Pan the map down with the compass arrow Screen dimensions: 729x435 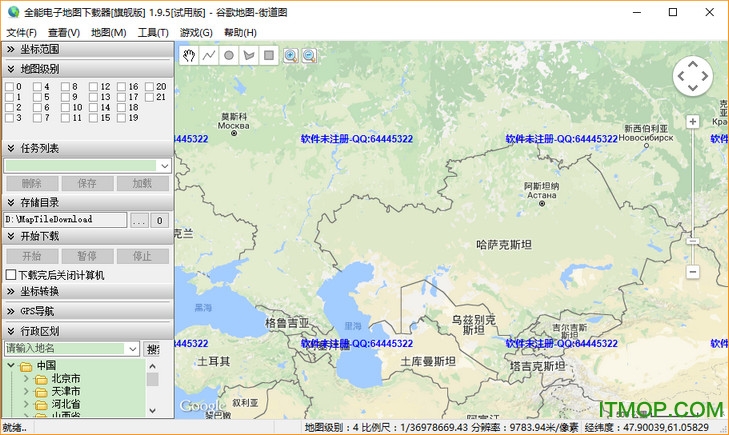point(693,87)
